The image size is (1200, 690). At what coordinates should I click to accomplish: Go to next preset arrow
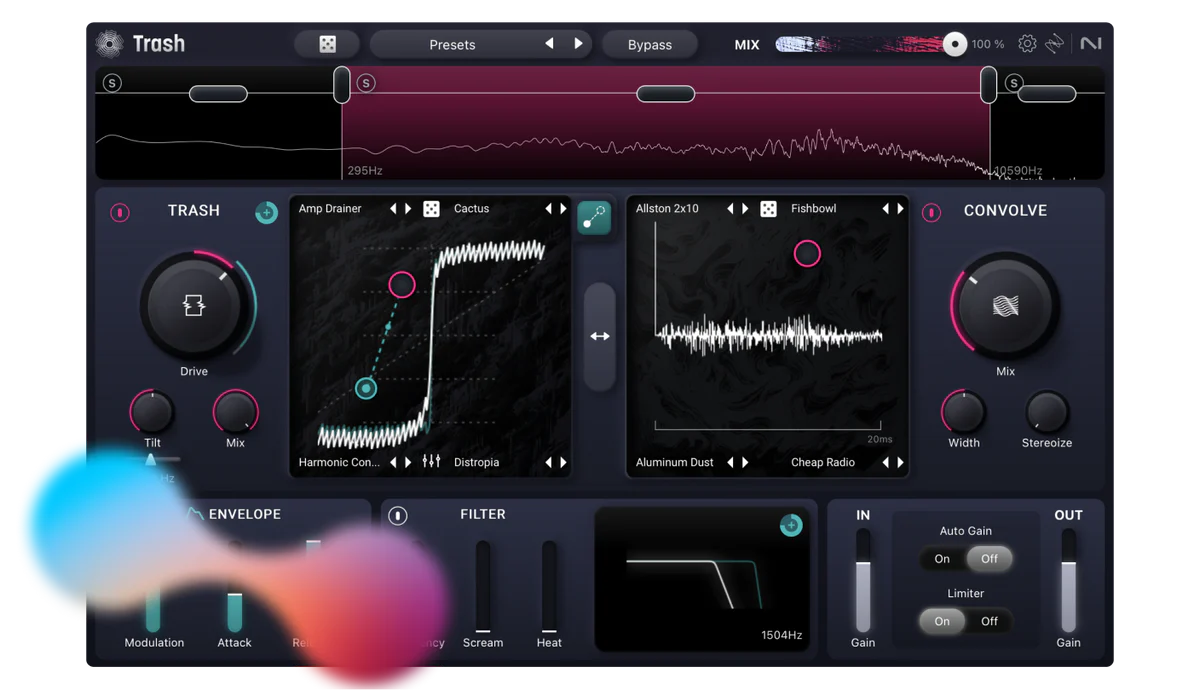click(x=578, y=44)
